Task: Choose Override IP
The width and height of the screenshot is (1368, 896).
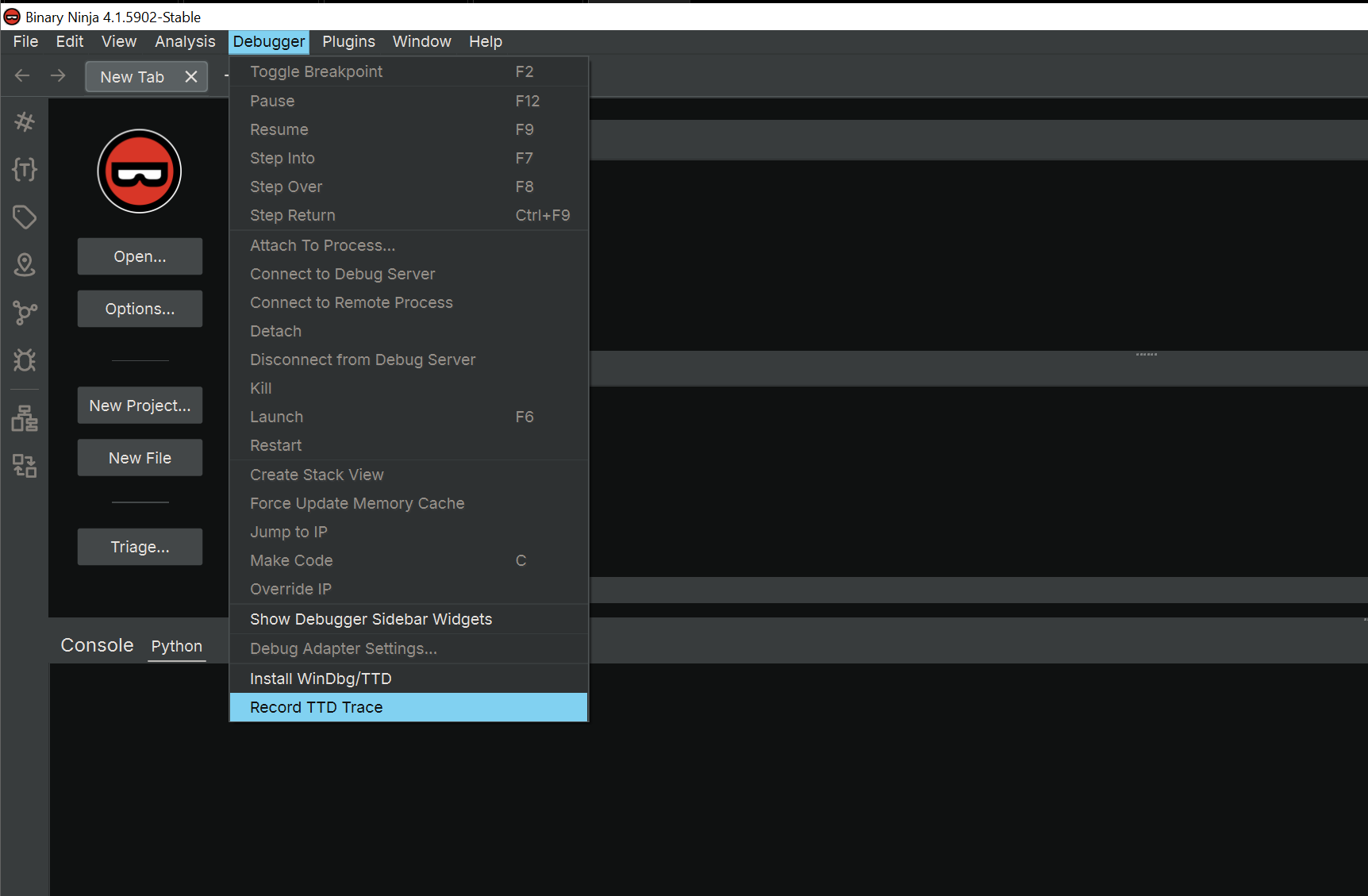Action: click(409, 589)
